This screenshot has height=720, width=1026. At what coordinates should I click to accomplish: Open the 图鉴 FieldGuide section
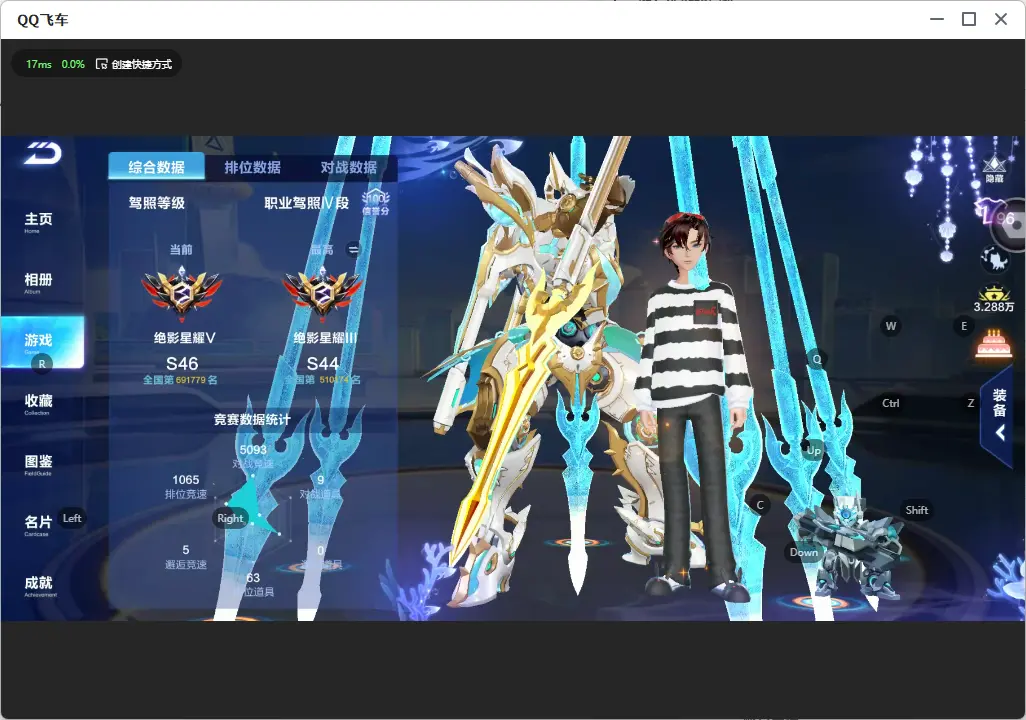(x=39, y=464)
